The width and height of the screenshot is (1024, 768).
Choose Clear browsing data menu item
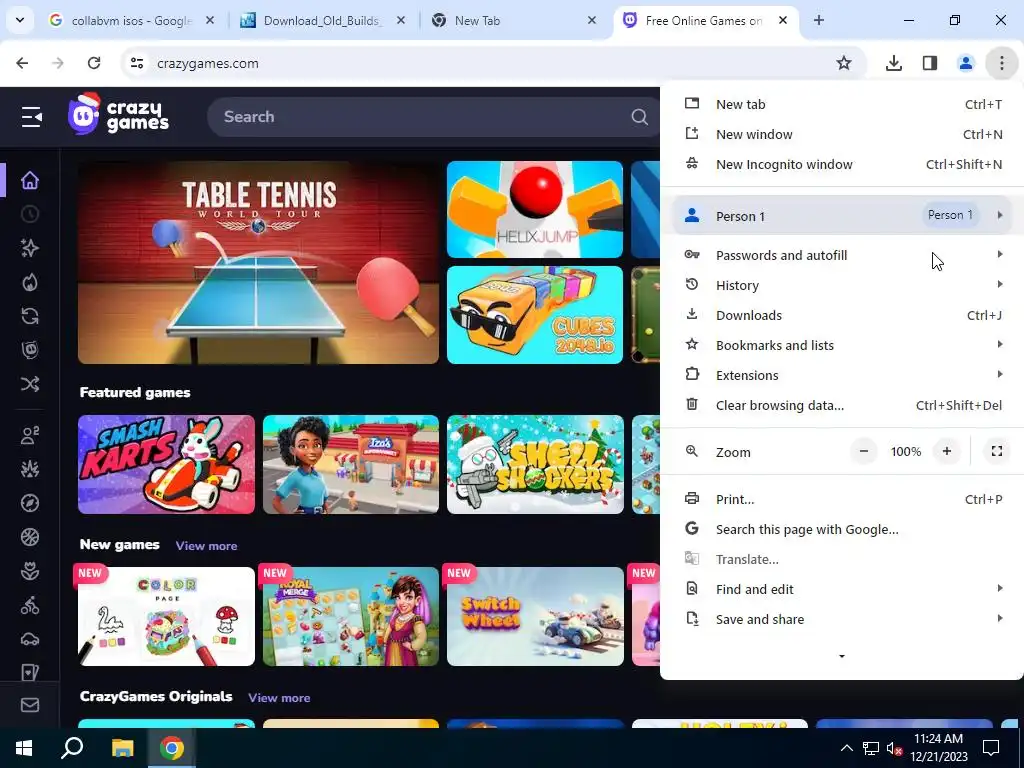coord(842,405)
